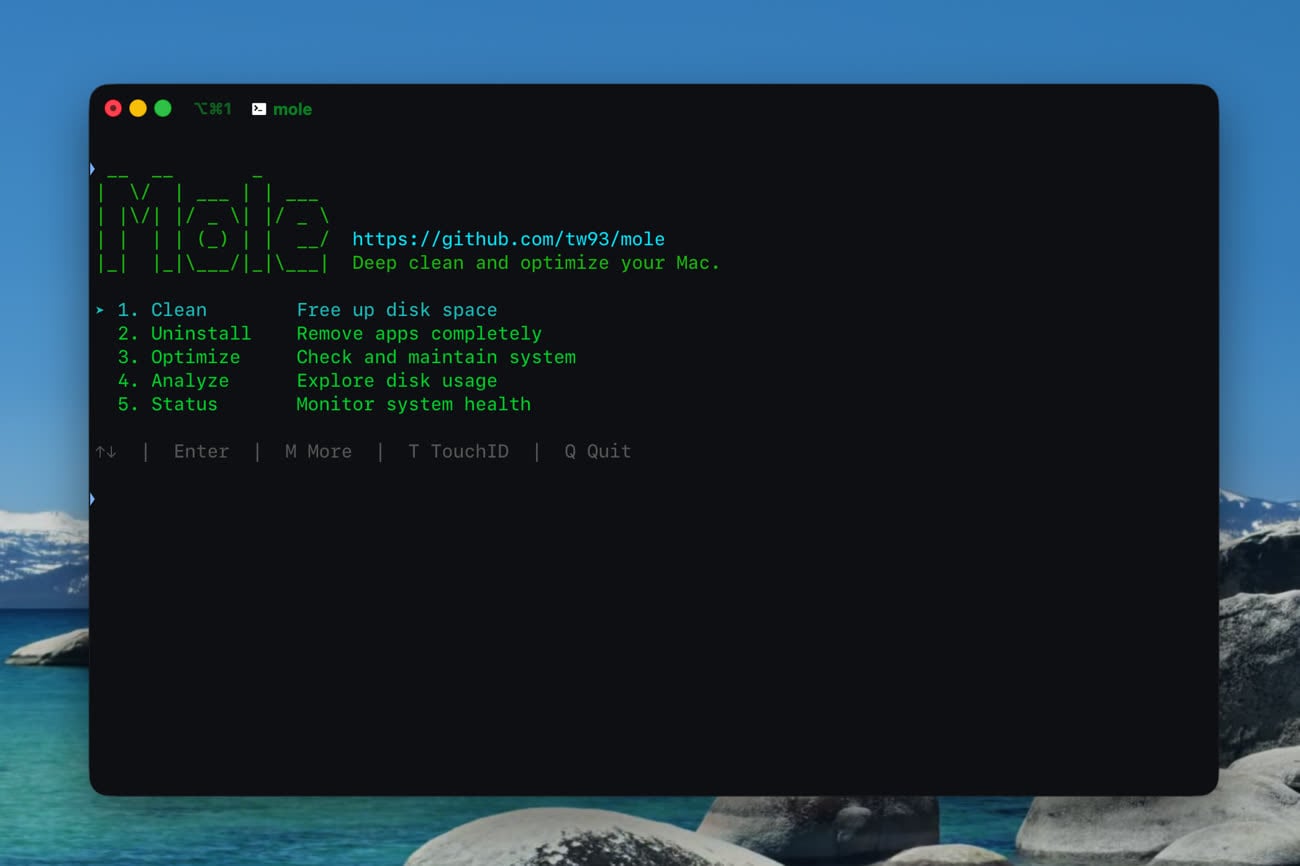This screenshot has height=866, width=1300.
Task: Pick the Optimize option
Action: point(195,357)
